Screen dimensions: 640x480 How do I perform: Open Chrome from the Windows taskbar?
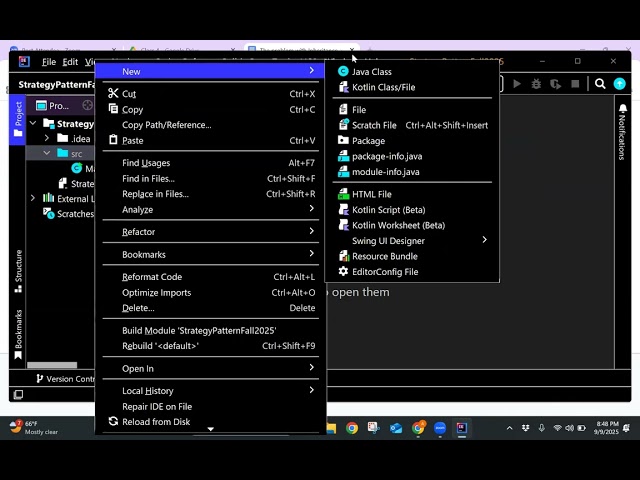tap(352, 428)
